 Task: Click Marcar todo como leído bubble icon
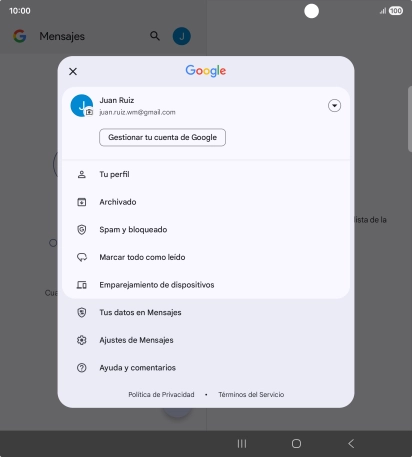tap(82, 257)
